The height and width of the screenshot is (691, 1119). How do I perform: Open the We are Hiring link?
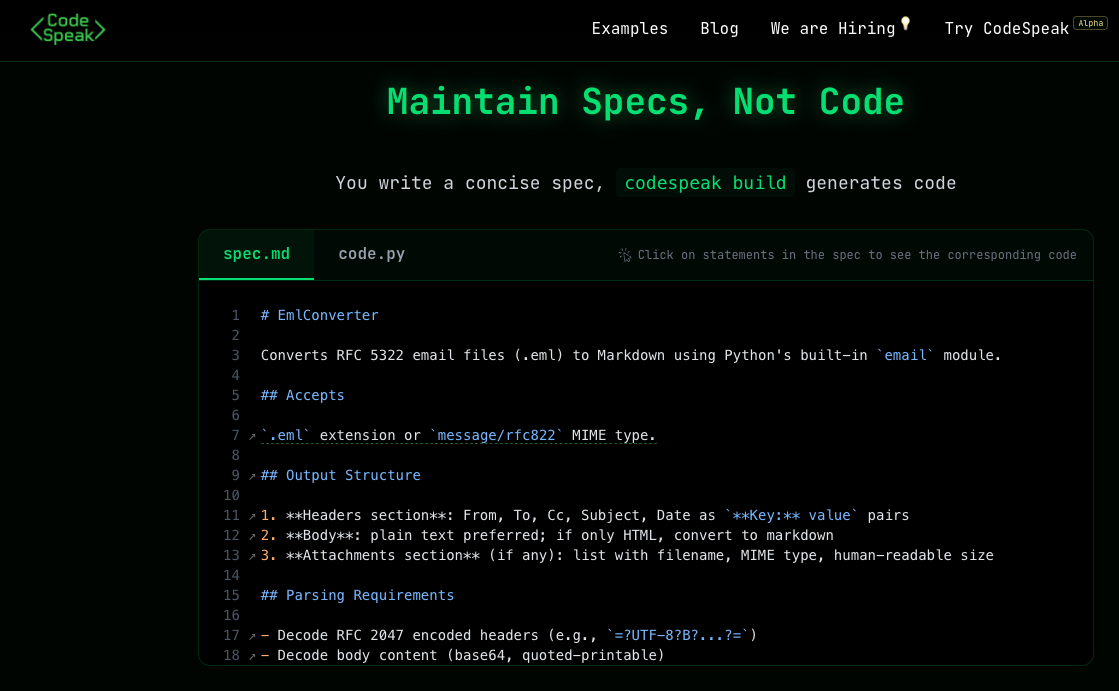pyautogui.click(x=832, y=29)
